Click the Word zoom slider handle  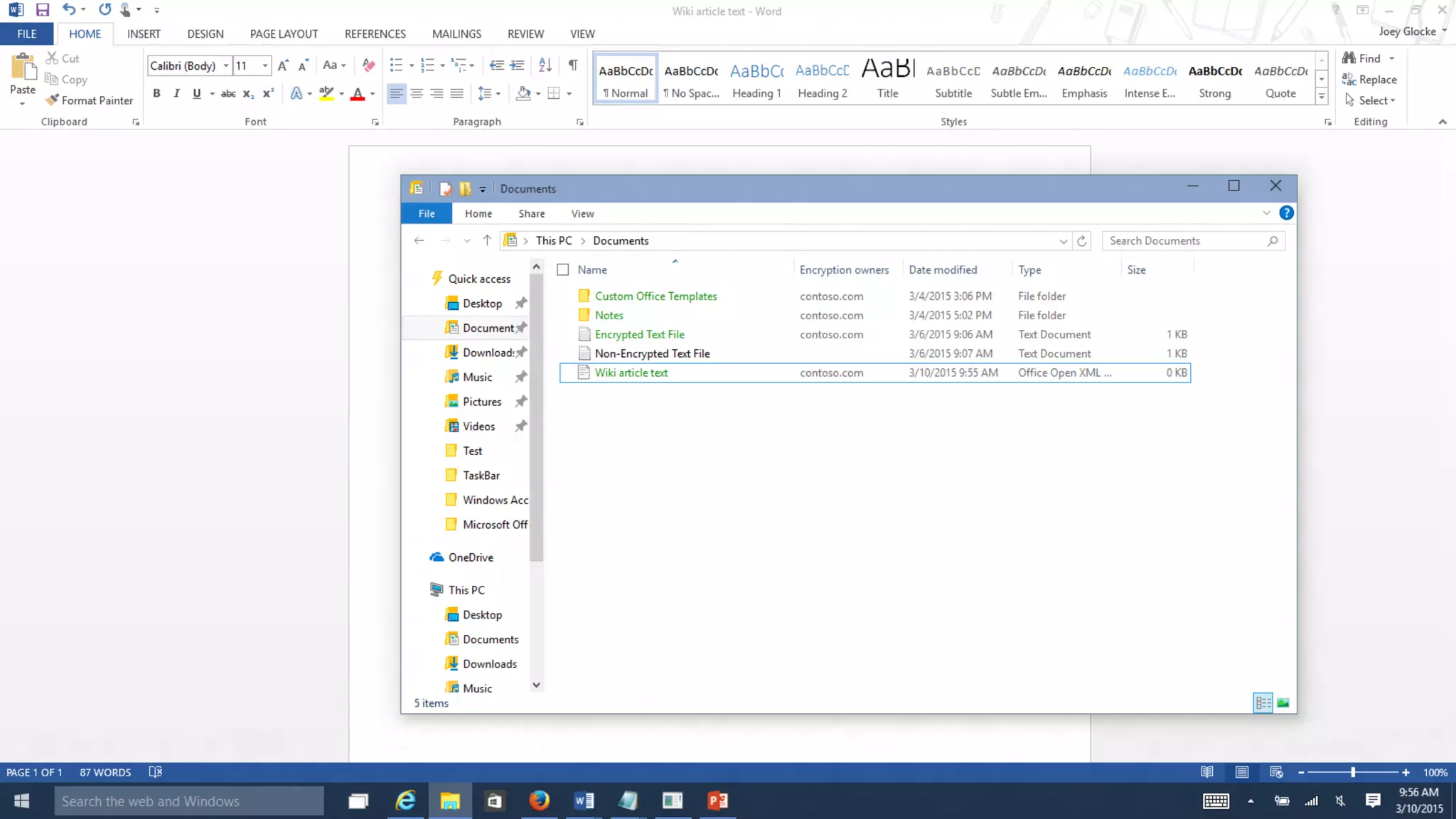(1353, 772)
